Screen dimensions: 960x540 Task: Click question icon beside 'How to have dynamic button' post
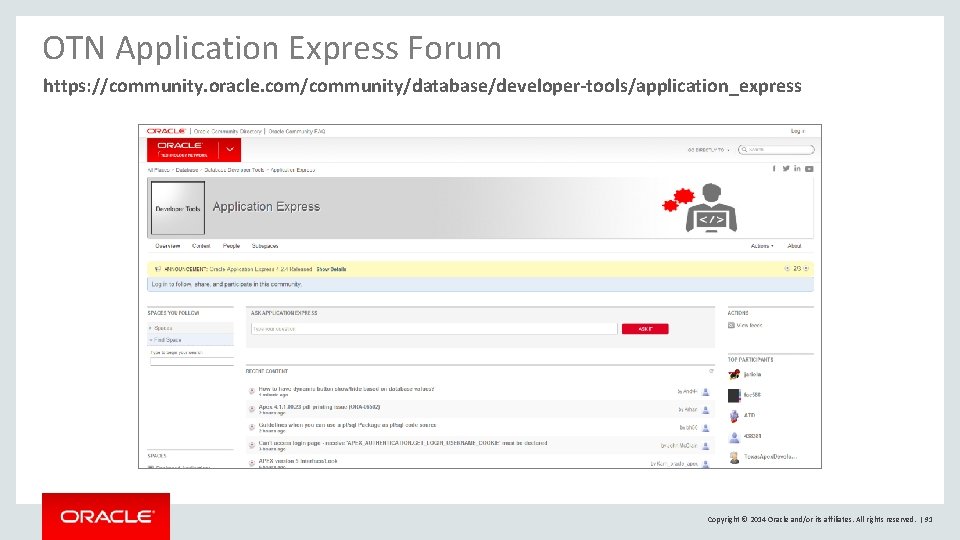coord(252,391)
